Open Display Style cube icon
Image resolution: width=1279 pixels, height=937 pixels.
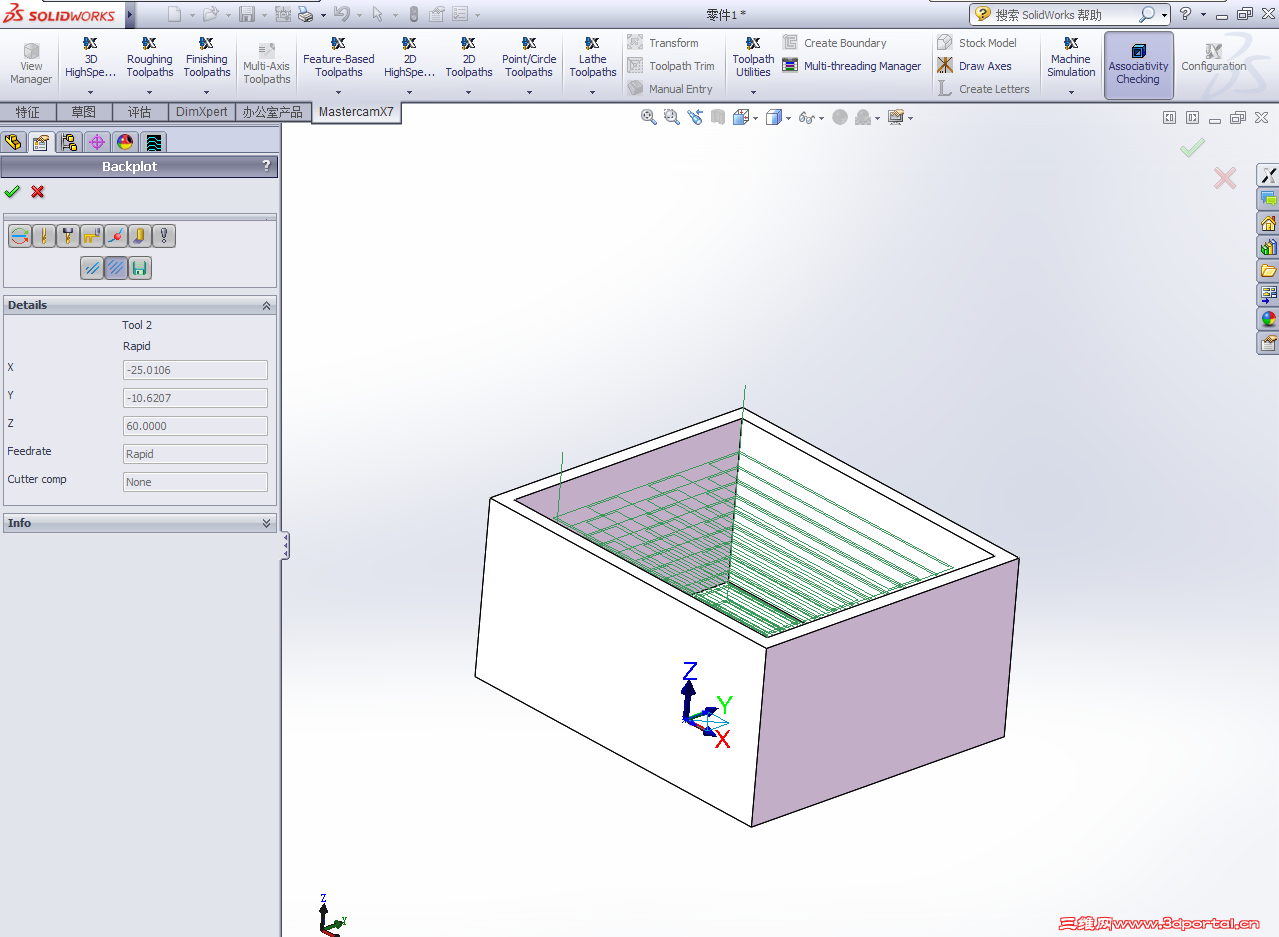click(x=774, y=117)
